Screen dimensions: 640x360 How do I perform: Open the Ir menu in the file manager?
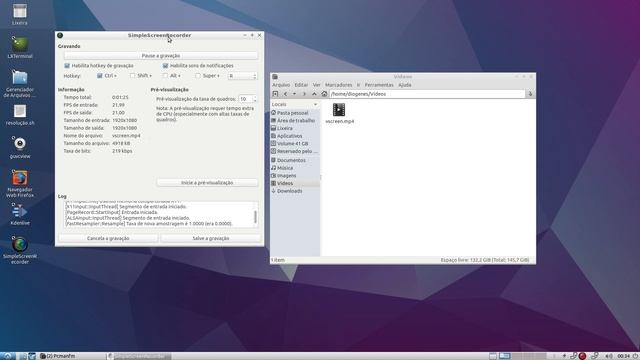pos(358,85)
